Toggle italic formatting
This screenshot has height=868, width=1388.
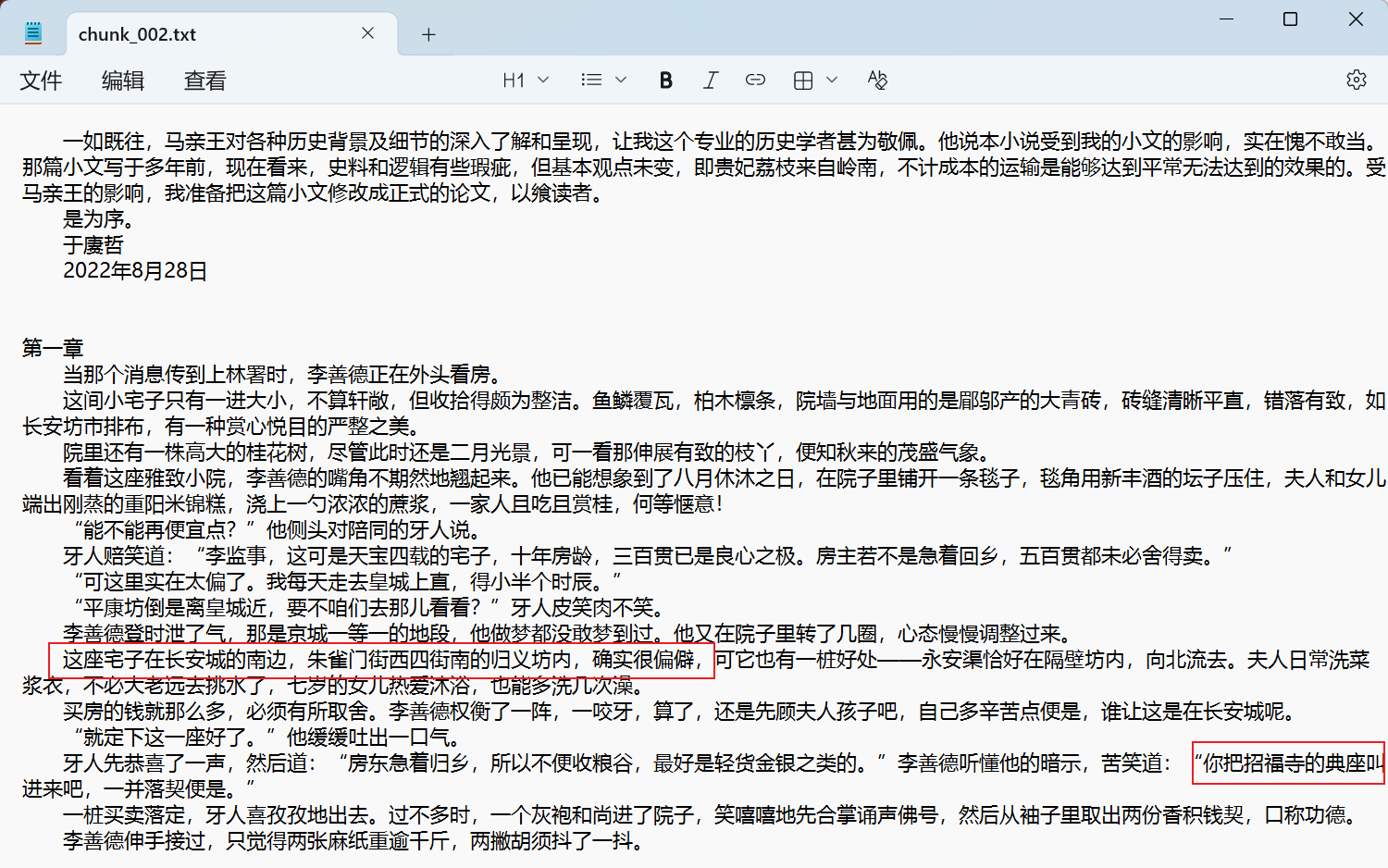(710, 81)
